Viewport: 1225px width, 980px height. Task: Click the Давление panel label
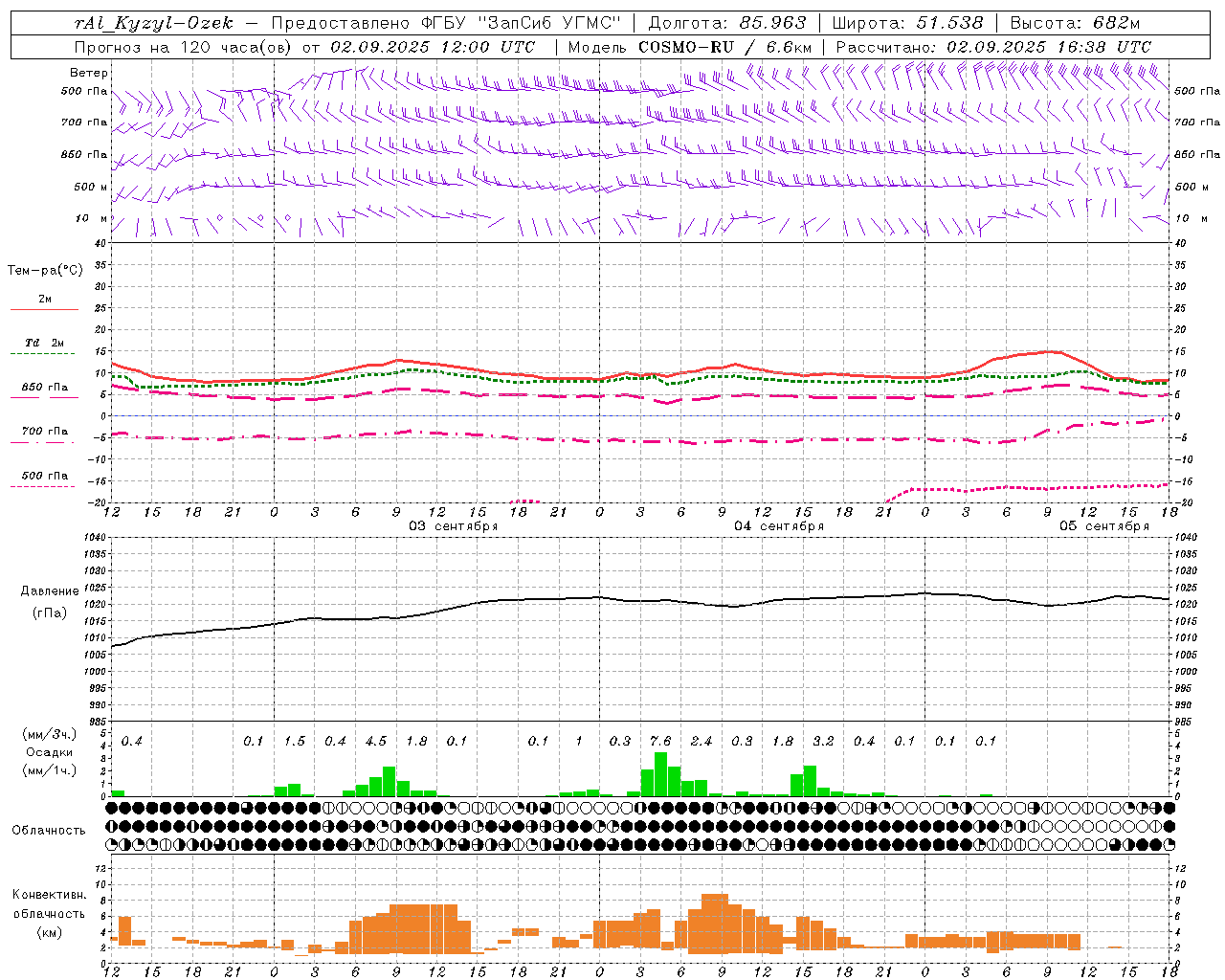50,591
